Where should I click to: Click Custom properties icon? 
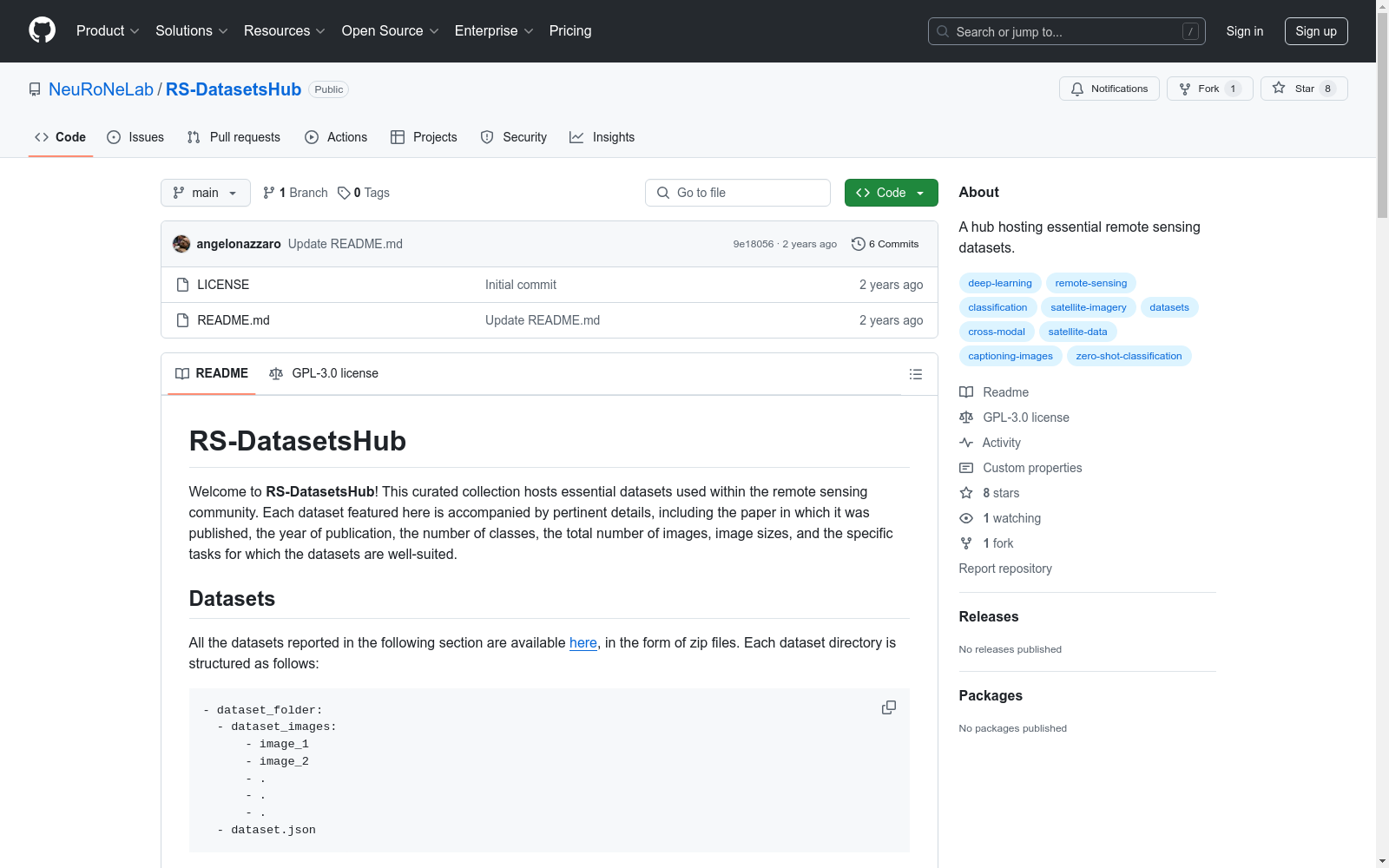tap(966, 468)
